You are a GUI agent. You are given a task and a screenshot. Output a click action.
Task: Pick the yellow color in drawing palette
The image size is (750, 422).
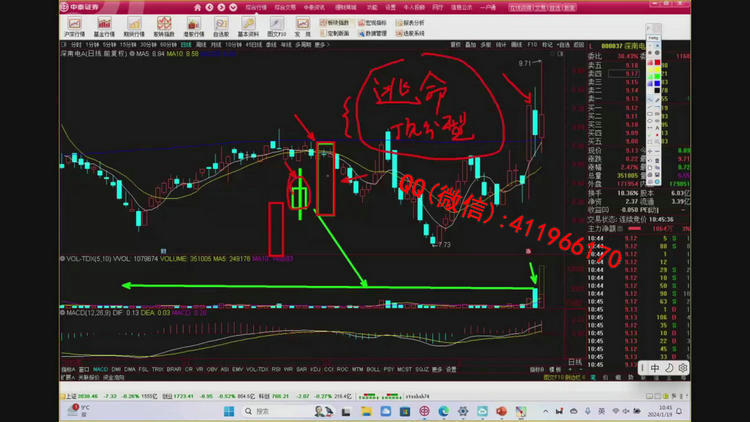tap(657, 70)
